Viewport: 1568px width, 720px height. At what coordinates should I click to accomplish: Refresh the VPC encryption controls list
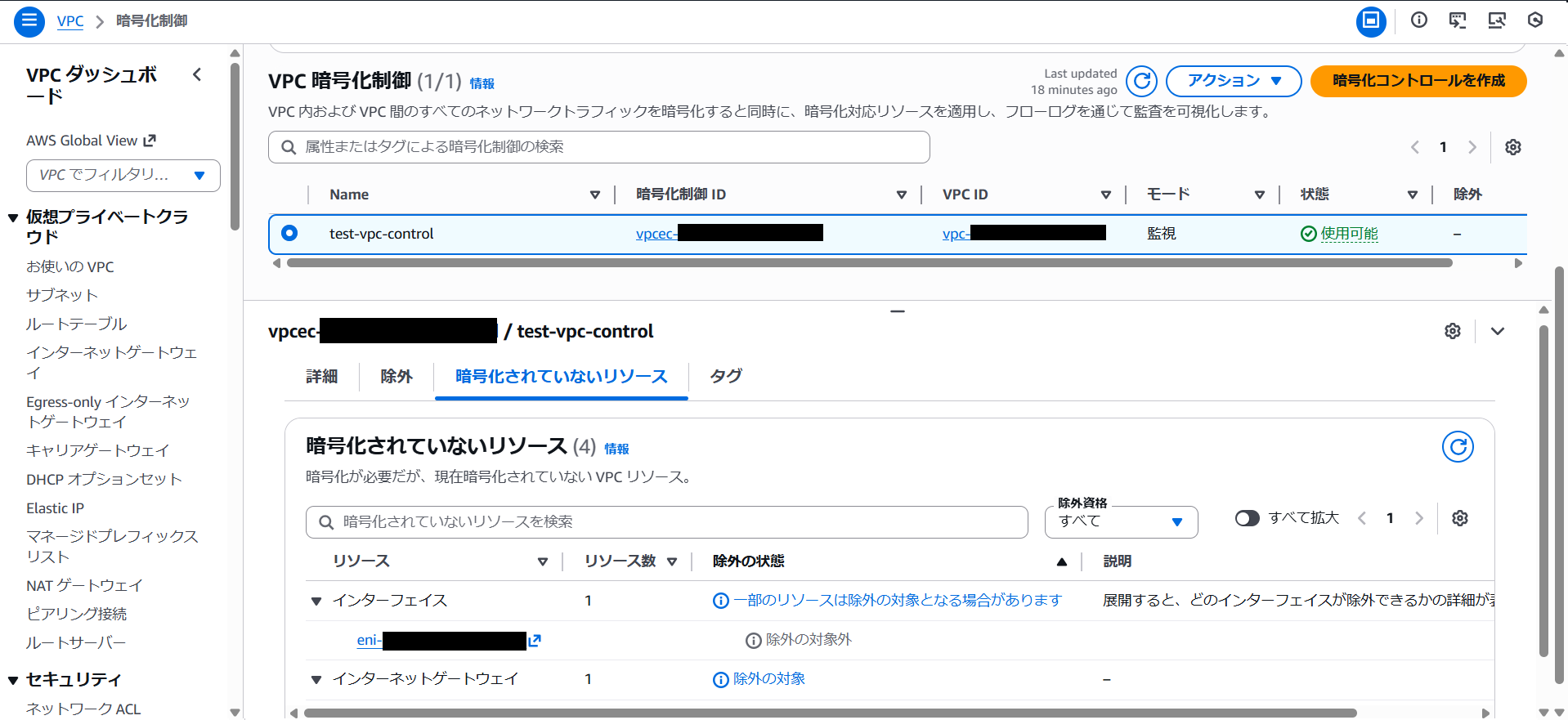coord(1142,81)
